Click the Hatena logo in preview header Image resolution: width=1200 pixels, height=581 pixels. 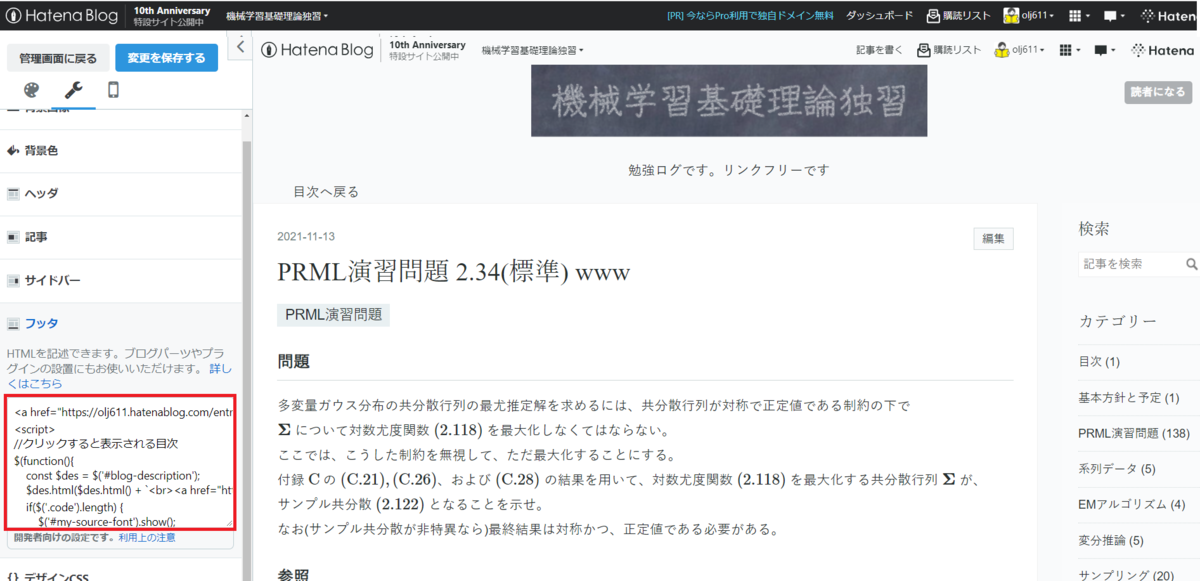(1162, 50)
